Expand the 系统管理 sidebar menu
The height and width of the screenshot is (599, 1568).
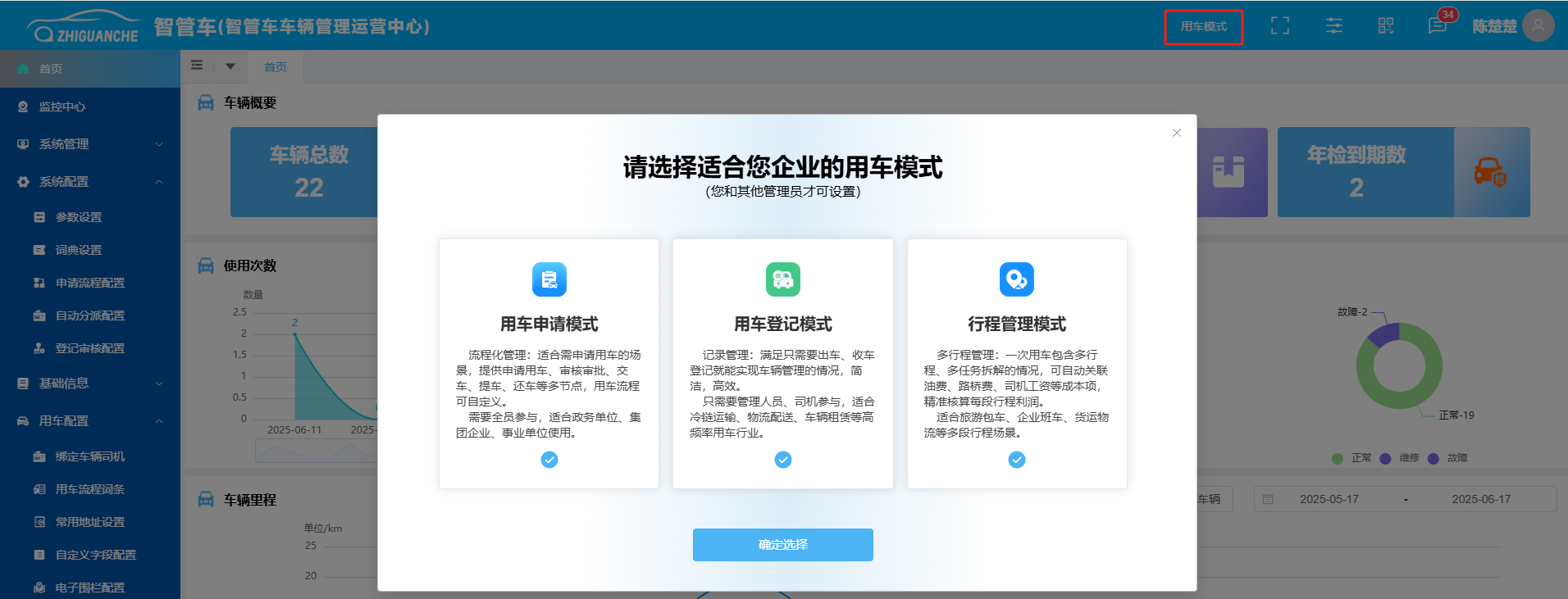[90, 144]
